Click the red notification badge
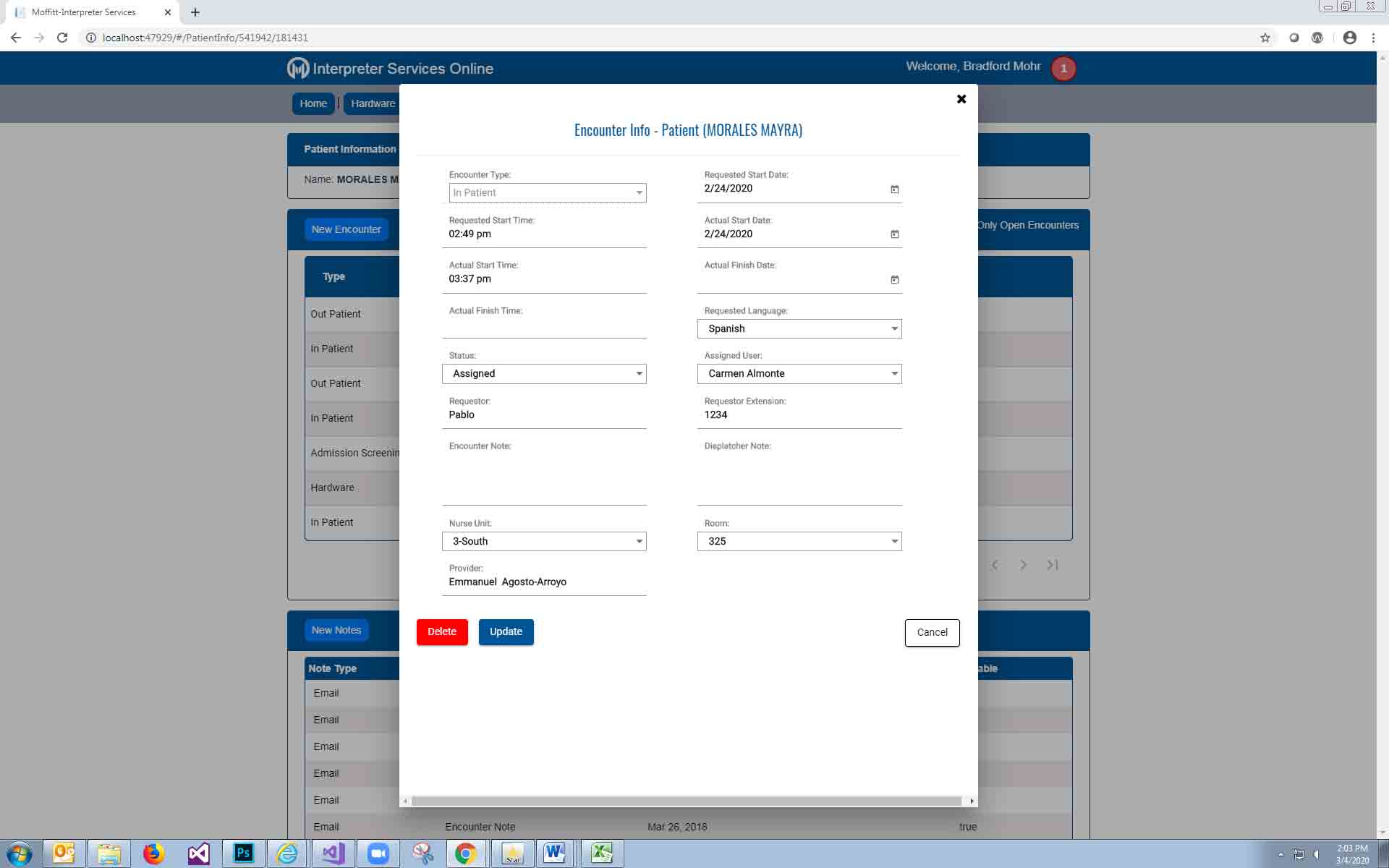This screenshot has width=1389, height=868. tap(1063, 69)
